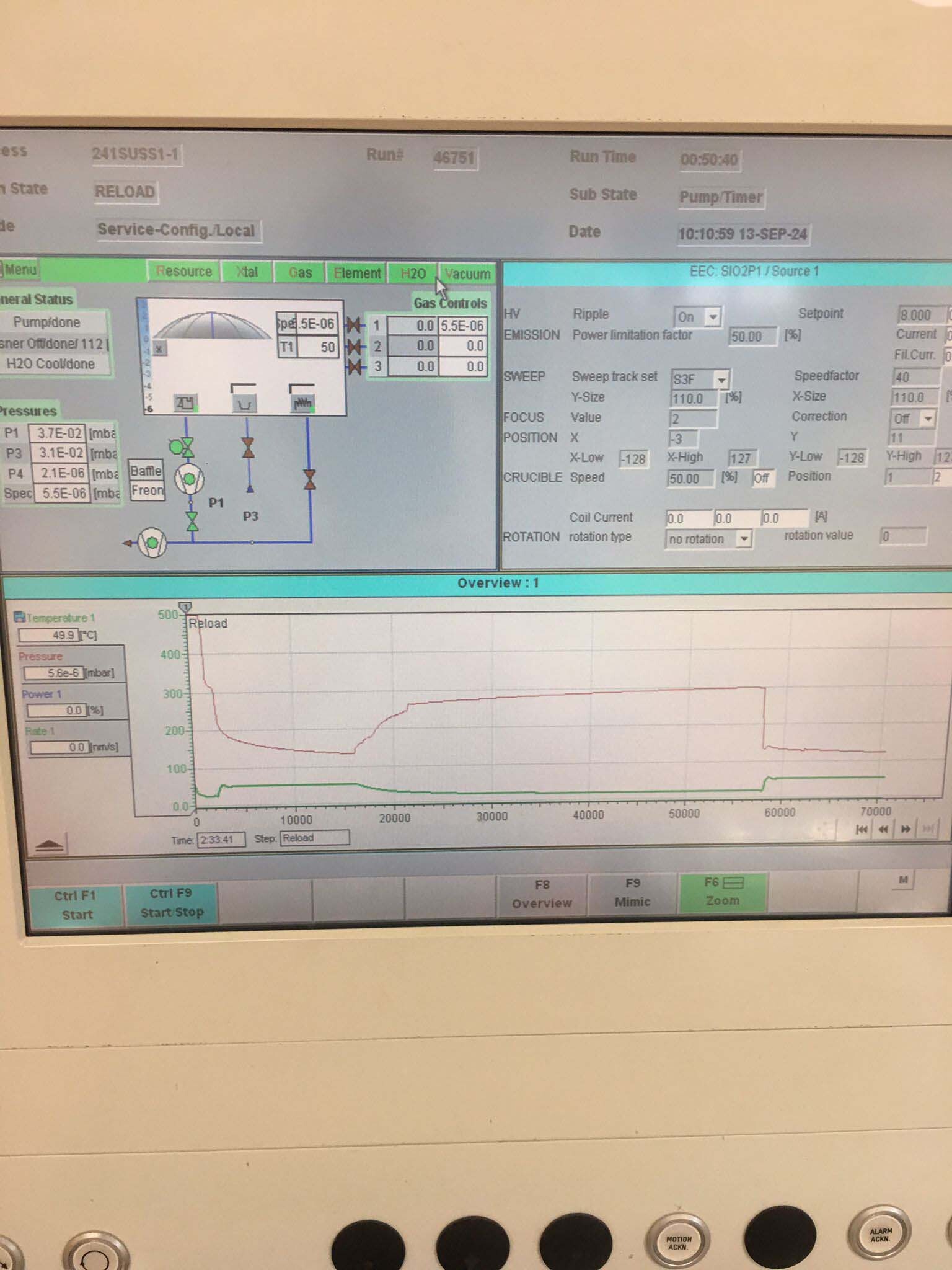This screenshot has height=1270, width=952.
Task: Click the chart Time field 2:33:41
Action: (221, 840)
